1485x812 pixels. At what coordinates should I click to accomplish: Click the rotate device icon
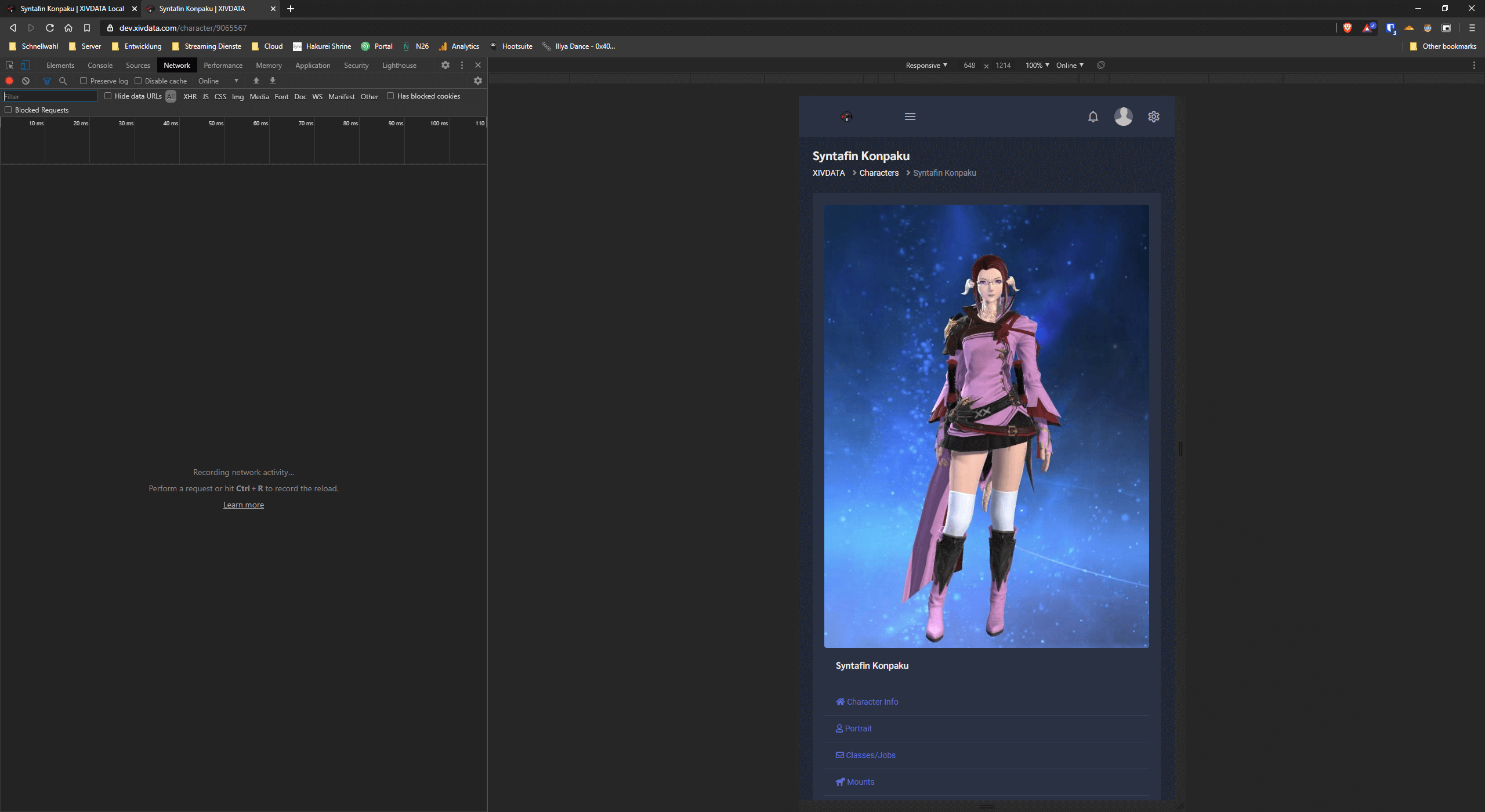(1101, 66)
